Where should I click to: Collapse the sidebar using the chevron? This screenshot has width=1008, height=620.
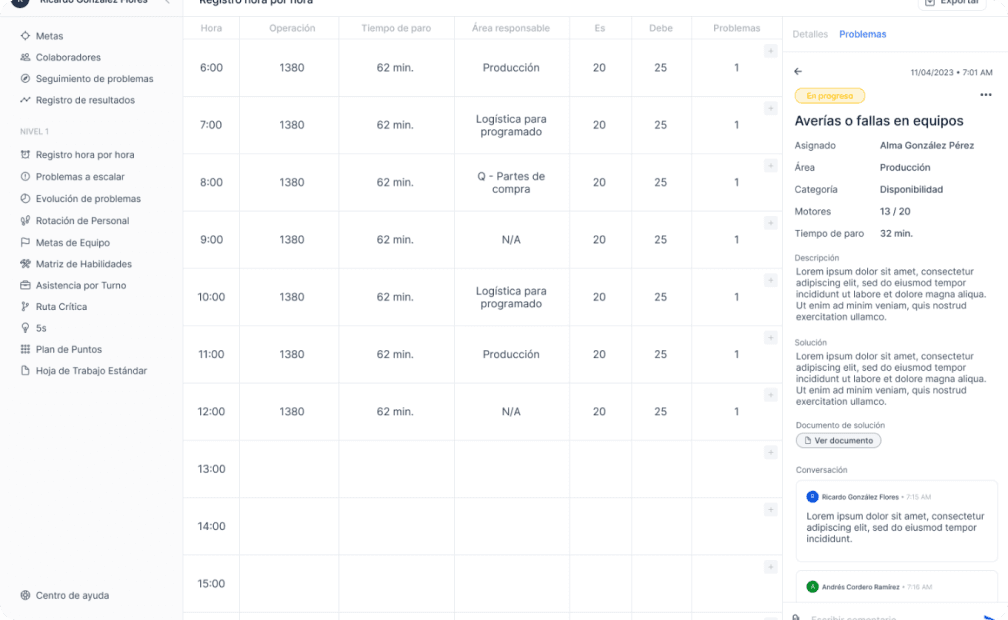point(167,2)
